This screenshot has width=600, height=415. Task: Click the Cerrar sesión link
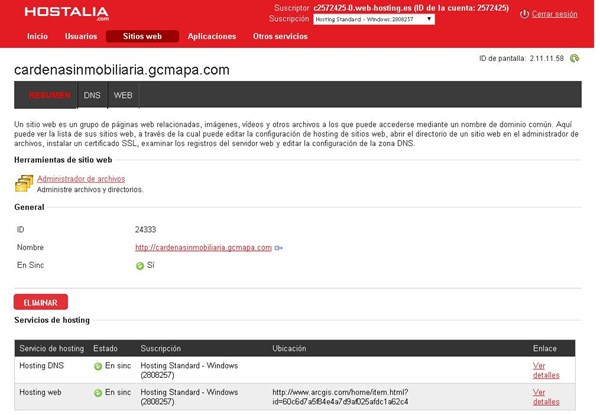(x=554, y=14)
